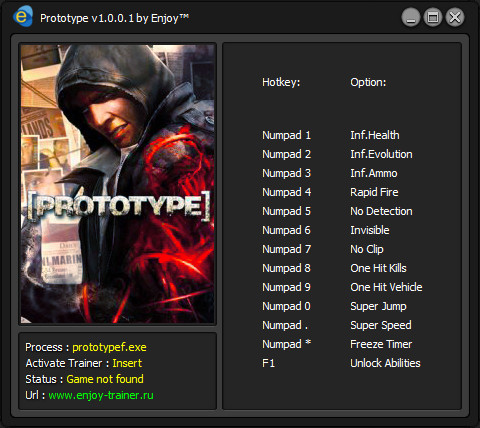This screenshot has height=428, width=480.
Task: Click the 'Inf.Health' option
Action: click(x=375, y=135)
